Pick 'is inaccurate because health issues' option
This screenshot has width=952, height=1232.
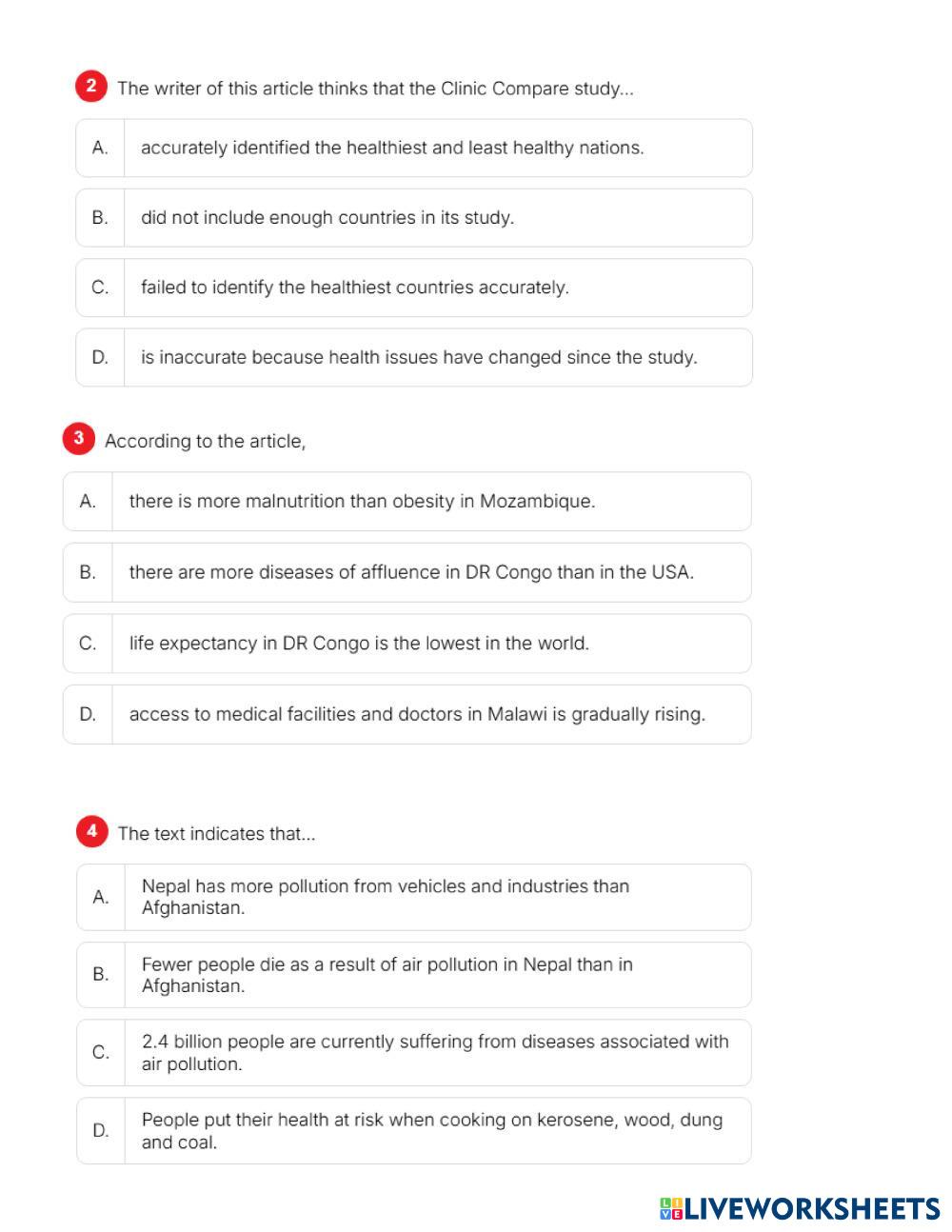click(413, 358)
